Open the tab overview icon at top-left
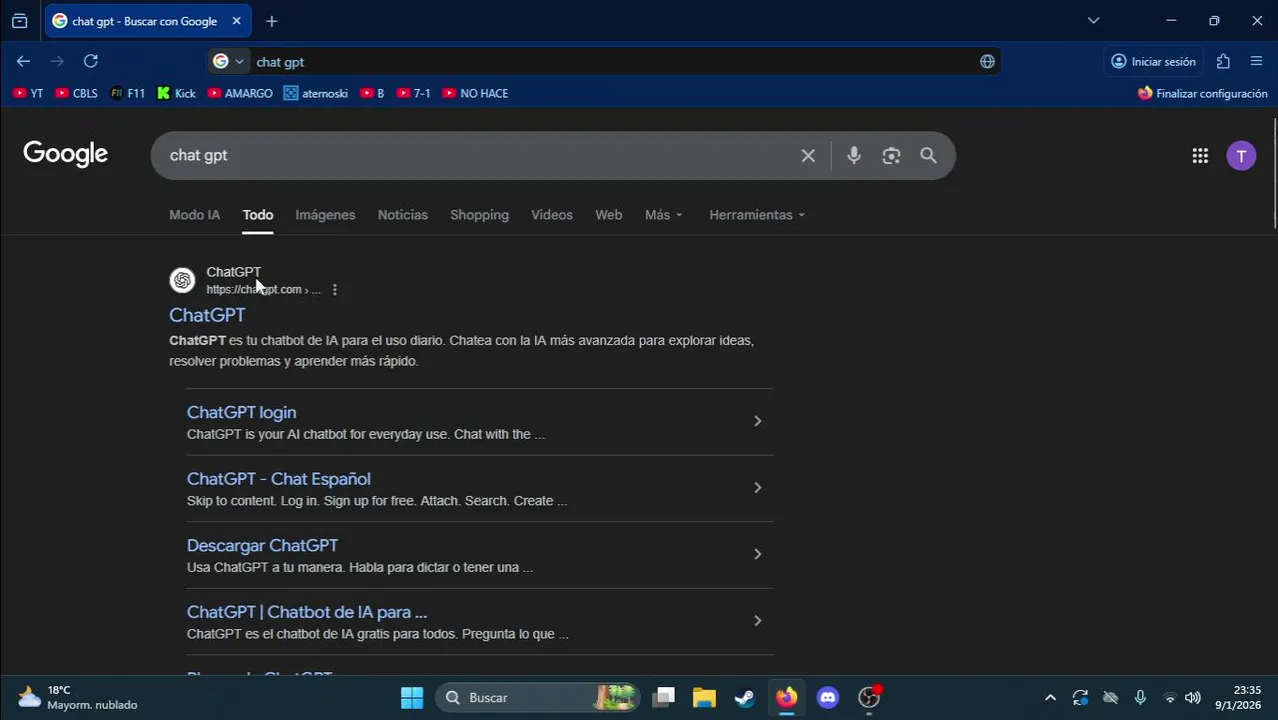This screenshot has height=720, width=1278. pos(19,21)
